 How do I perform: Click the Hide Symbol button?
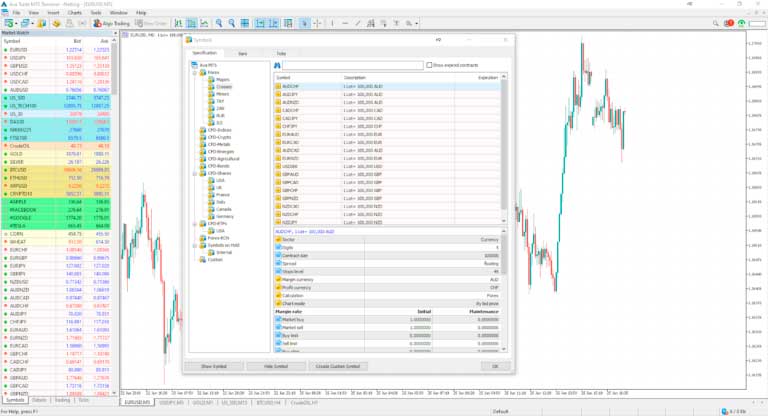(276, 367)
